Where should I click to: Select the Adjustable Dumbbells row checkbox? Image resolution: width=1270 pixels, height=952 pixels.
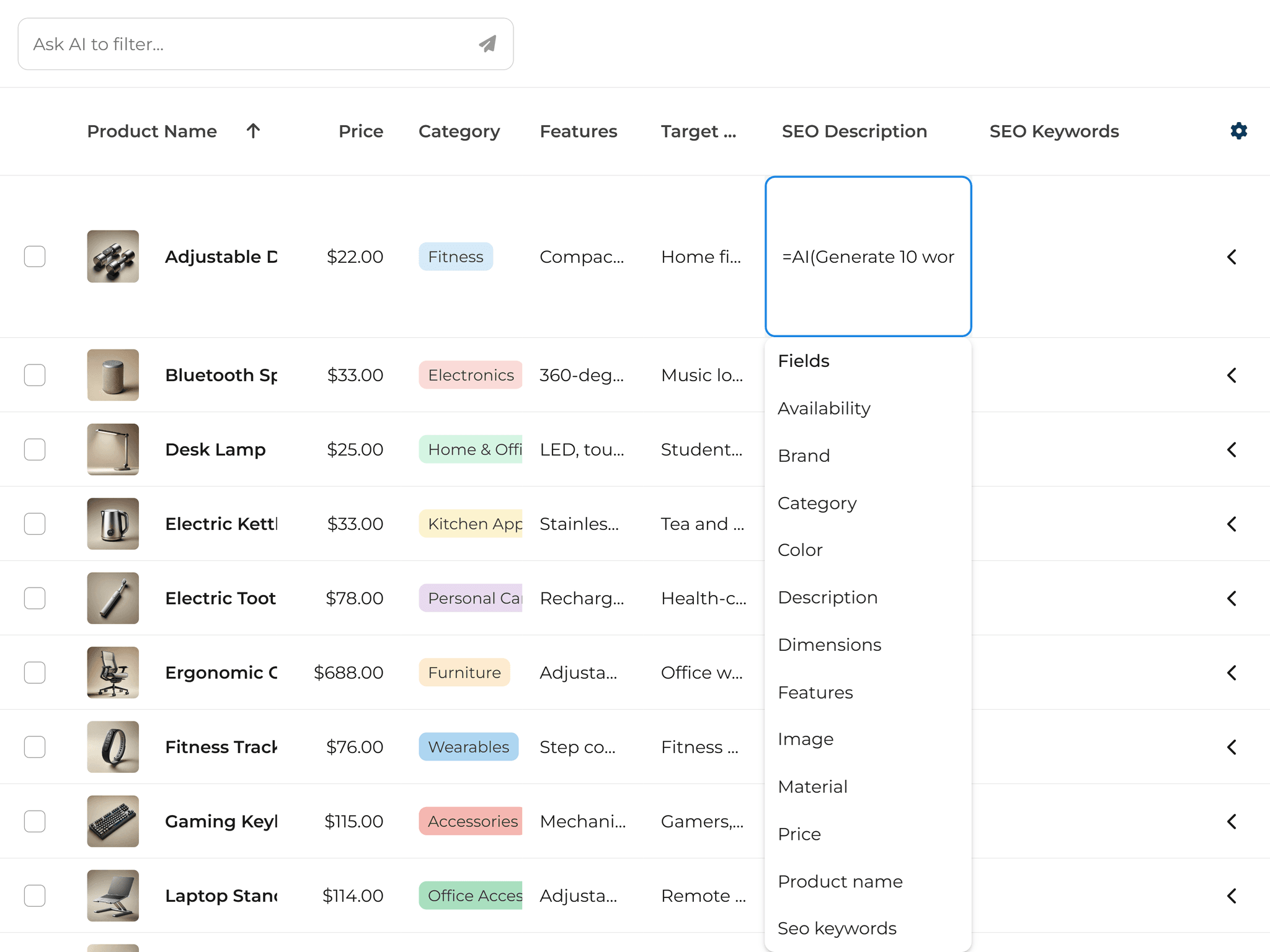coord(35,257)
